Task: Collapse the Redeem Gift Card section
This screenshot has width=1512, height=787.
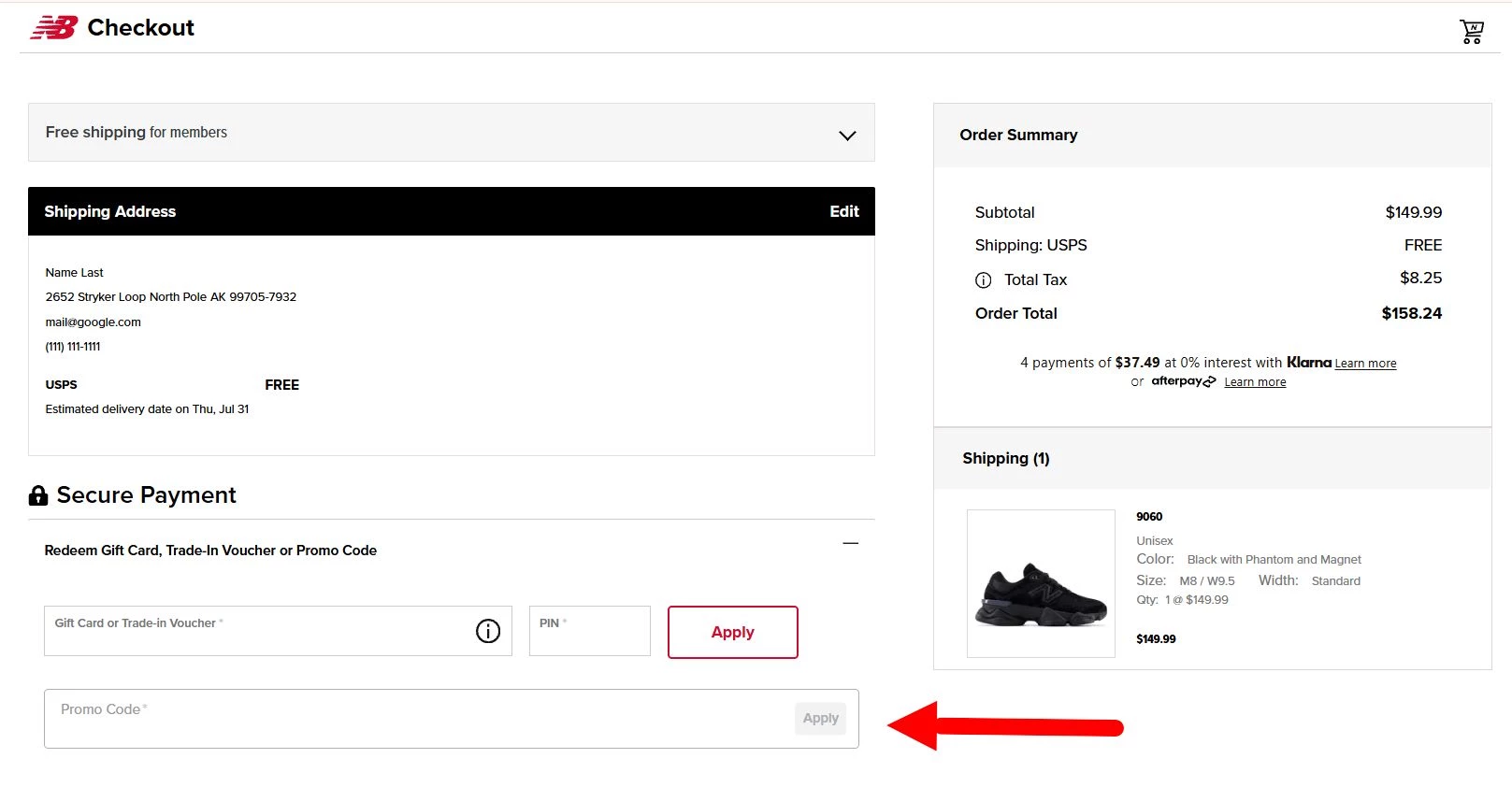Action: pos(850,543)
